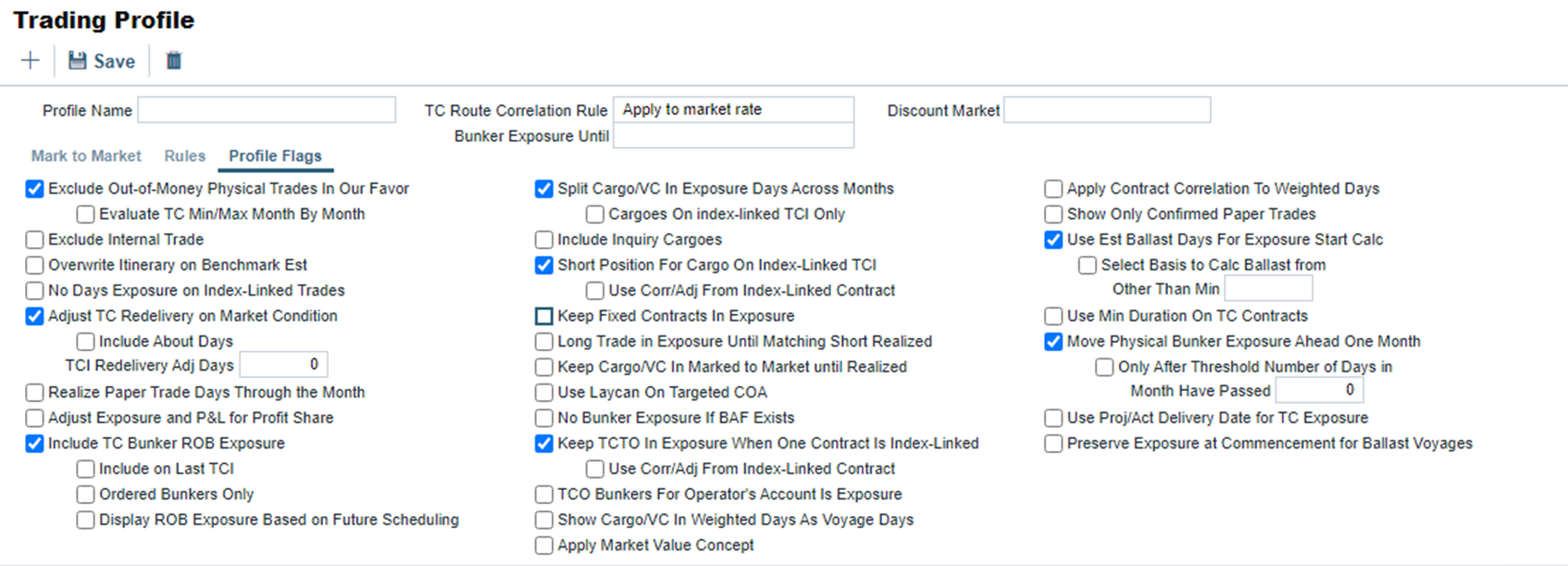Click the trash can delete icon
The image size is (1568, 566).
[x=173, y=61]
